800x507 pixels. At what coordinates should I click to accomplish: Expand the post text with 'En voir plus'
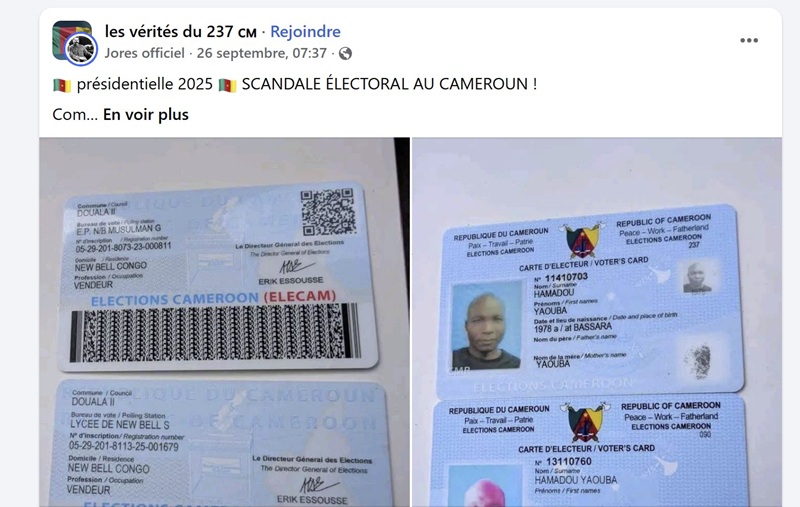[x=146, y=115]
